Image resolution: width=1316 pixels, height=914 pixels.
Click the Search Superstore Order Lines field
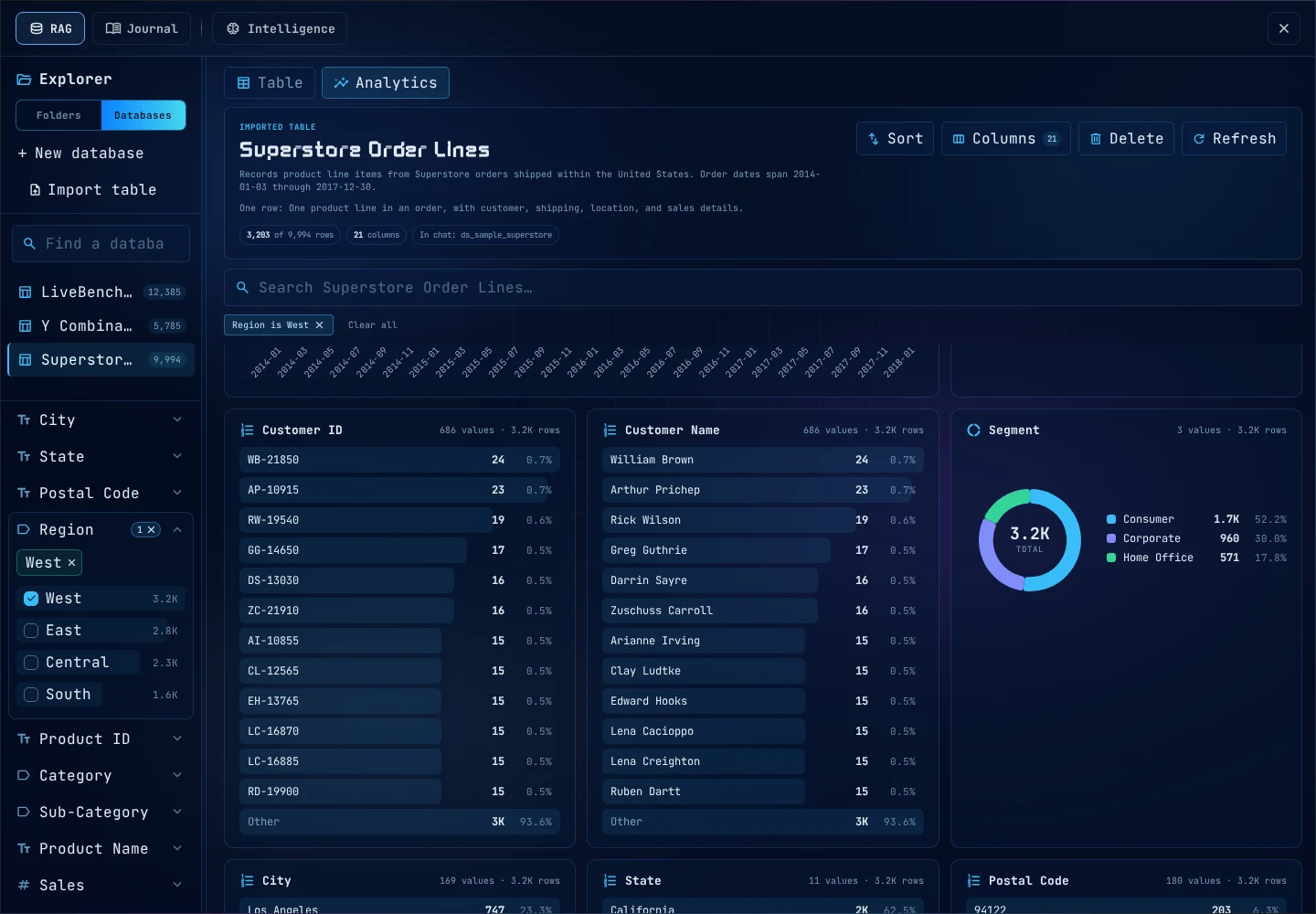coord(763,288)
